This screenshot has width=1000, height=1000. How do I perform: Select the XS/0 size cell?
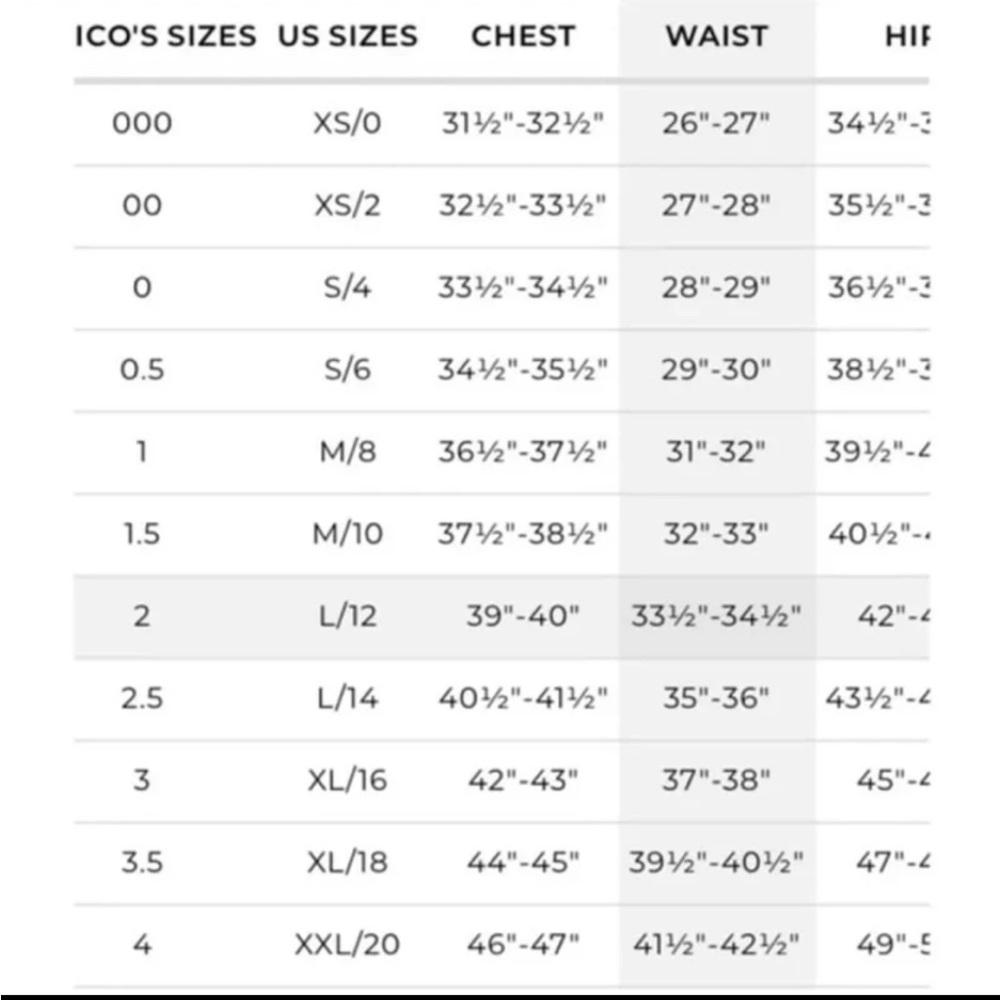pyautogui.click(x=347, y=124)
